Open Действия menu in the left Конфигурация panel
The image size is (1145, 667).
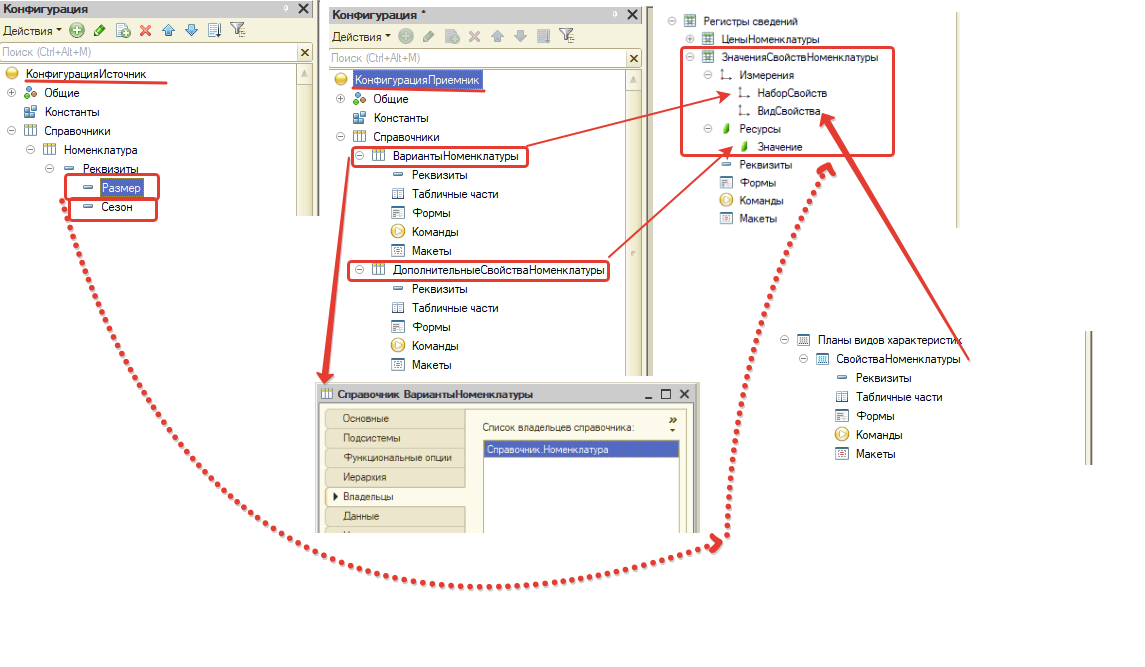[32, 31]
